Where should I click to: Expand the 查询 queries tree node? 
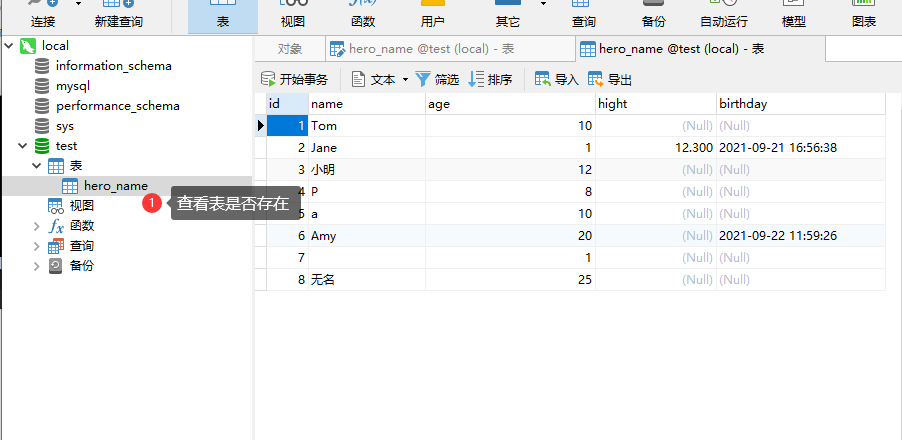(37, 246)
